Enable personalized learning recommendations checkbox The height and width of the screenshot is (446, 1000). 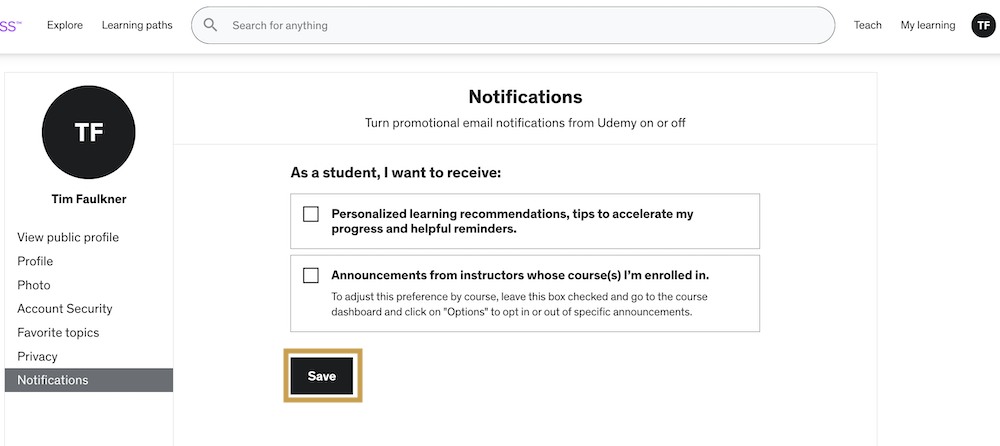[x=311, y=214]
